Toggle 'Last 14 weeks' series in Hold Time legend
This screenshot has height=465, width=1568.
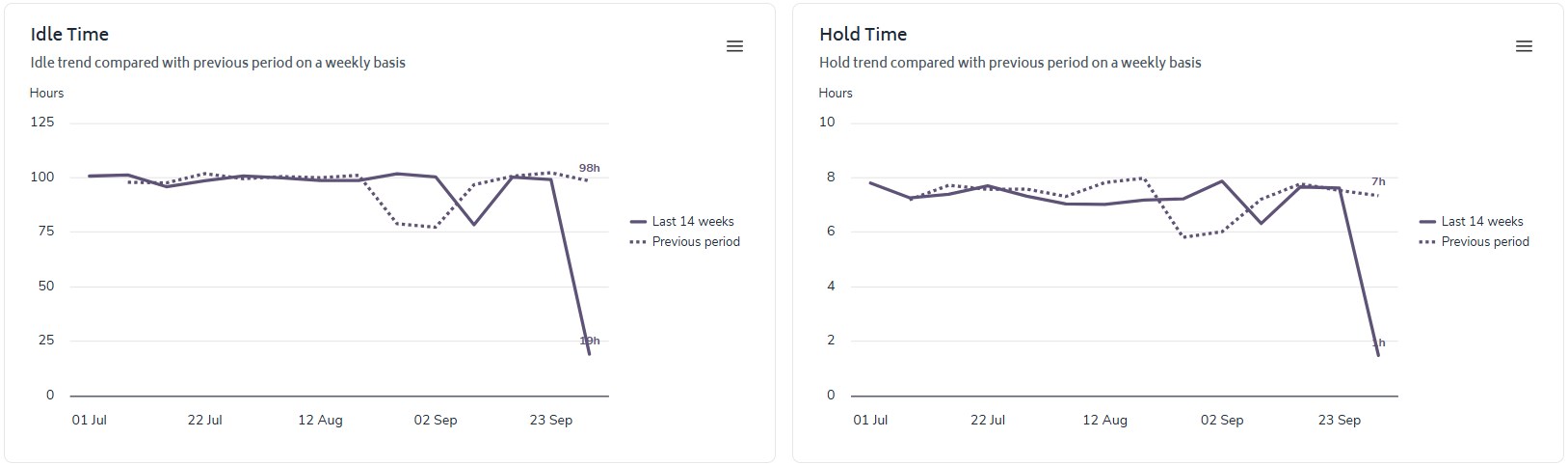point(1481,222)
